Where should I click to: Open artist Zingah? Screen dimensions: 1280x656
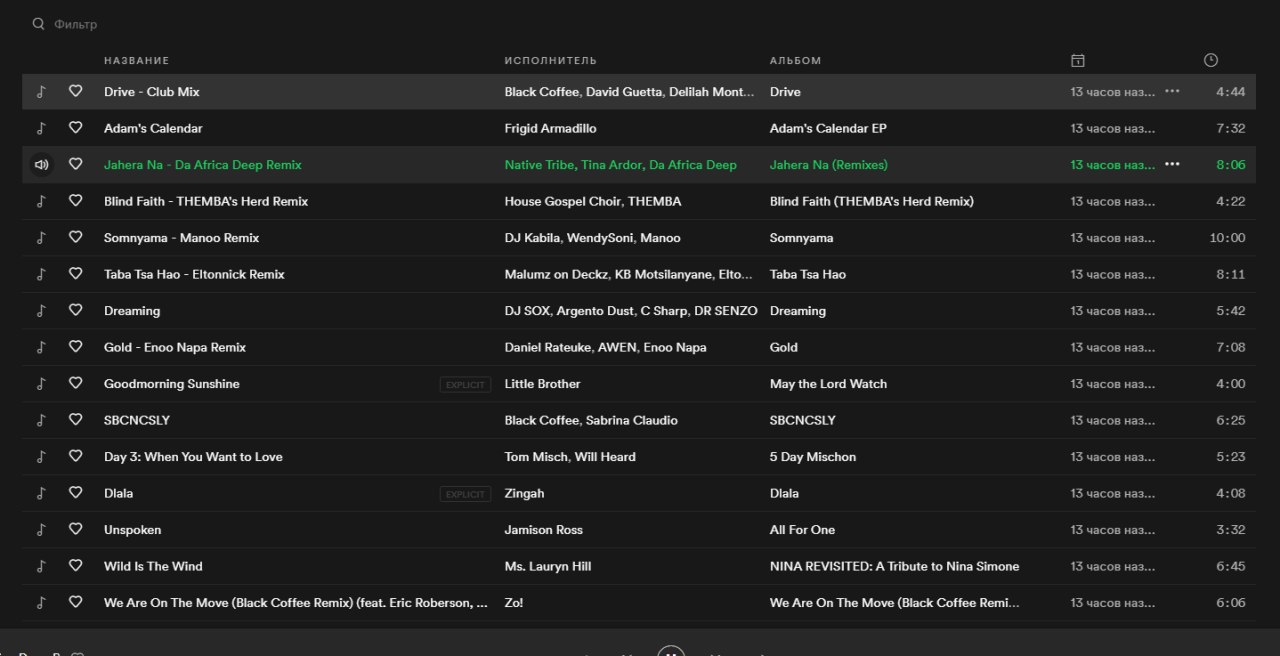click(x=525, y=493)
